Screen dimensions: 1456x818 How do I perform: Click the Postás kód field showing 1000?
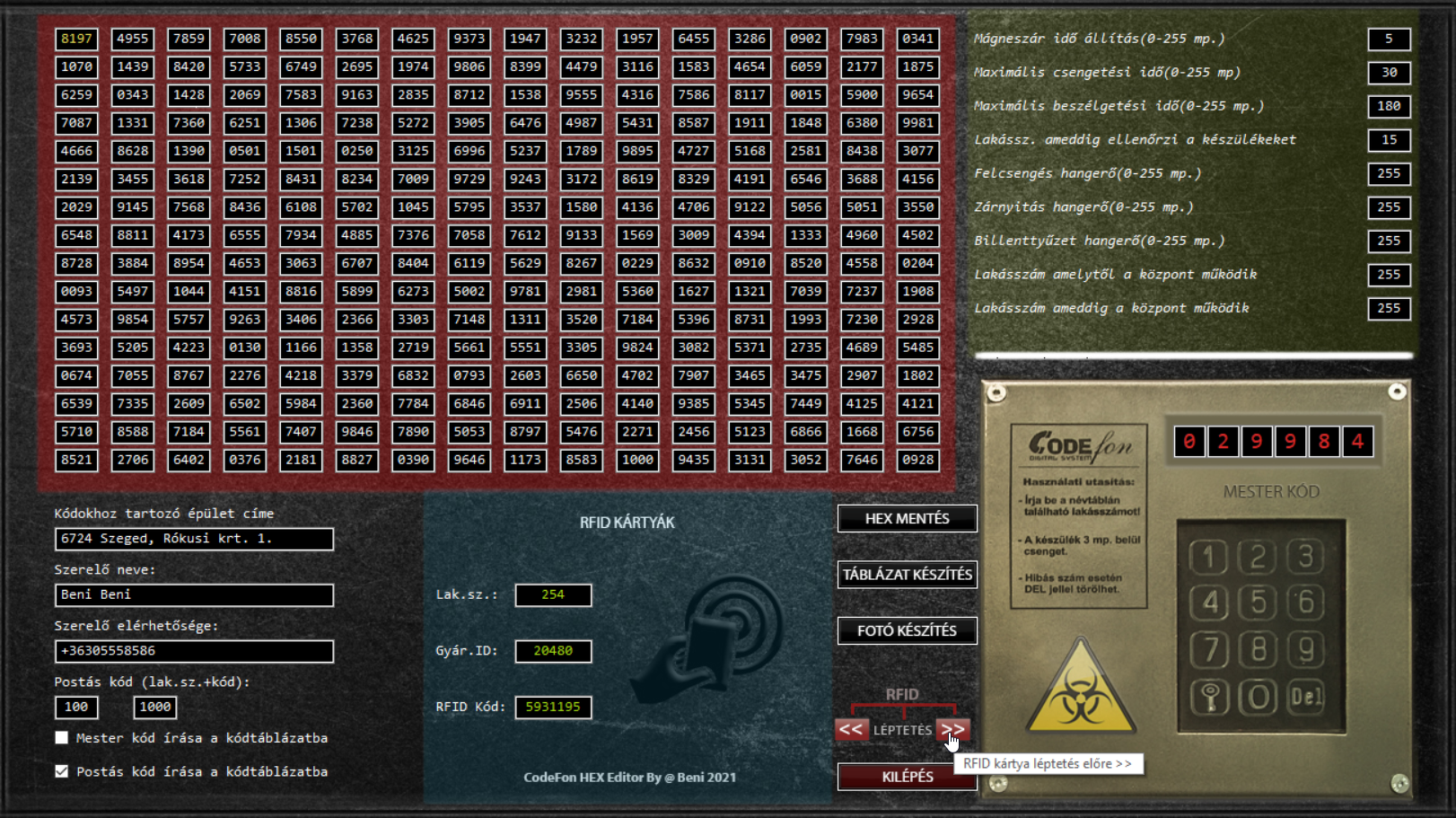(154, 708)
